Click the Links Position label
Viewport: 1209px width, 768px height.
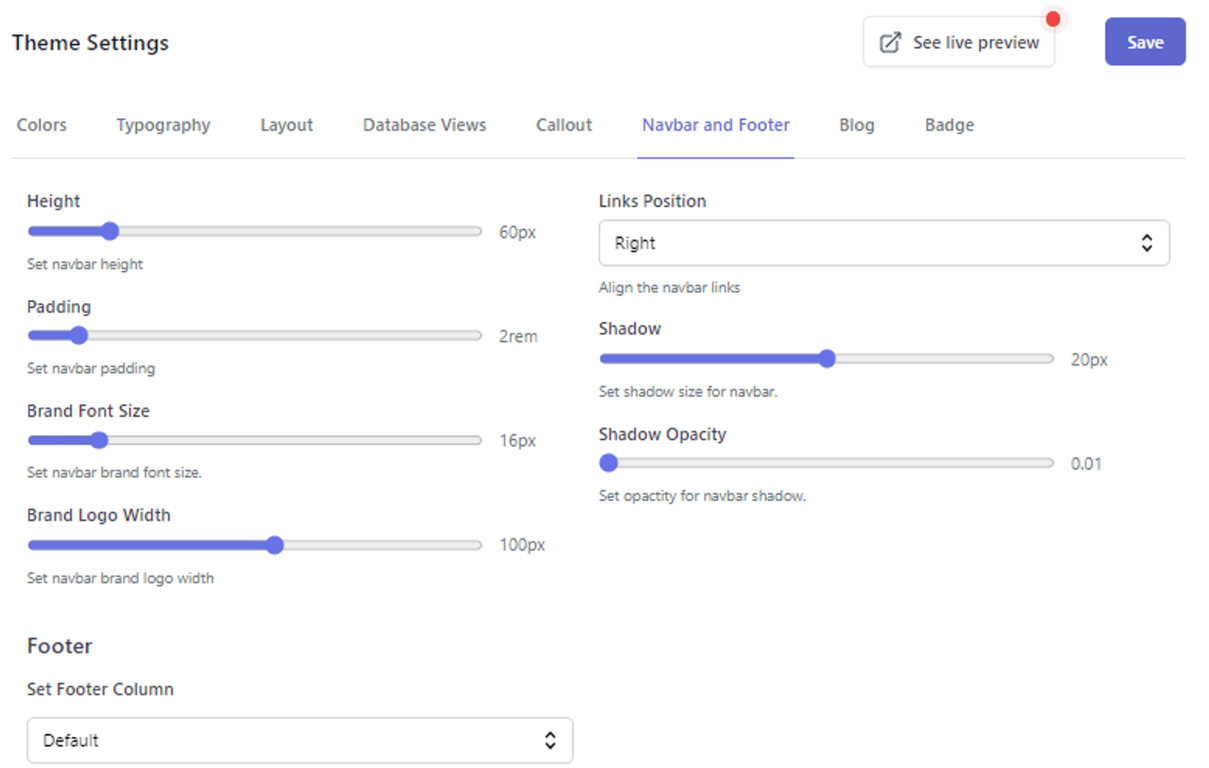tap(652, 201)
